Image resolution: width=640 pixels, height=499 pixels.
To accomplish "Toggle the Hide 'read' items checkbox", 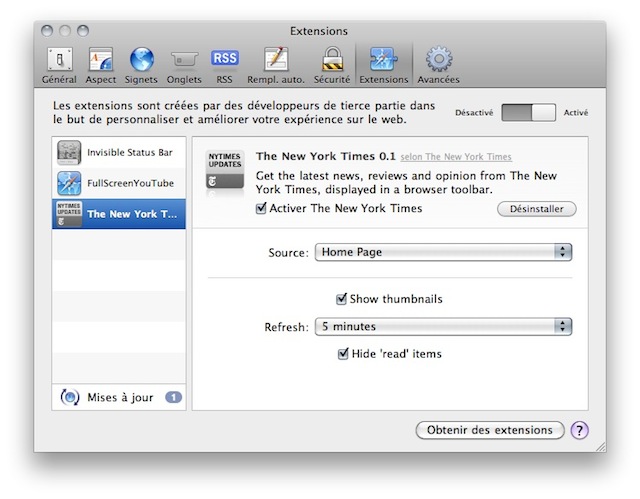I will (343, 353).
